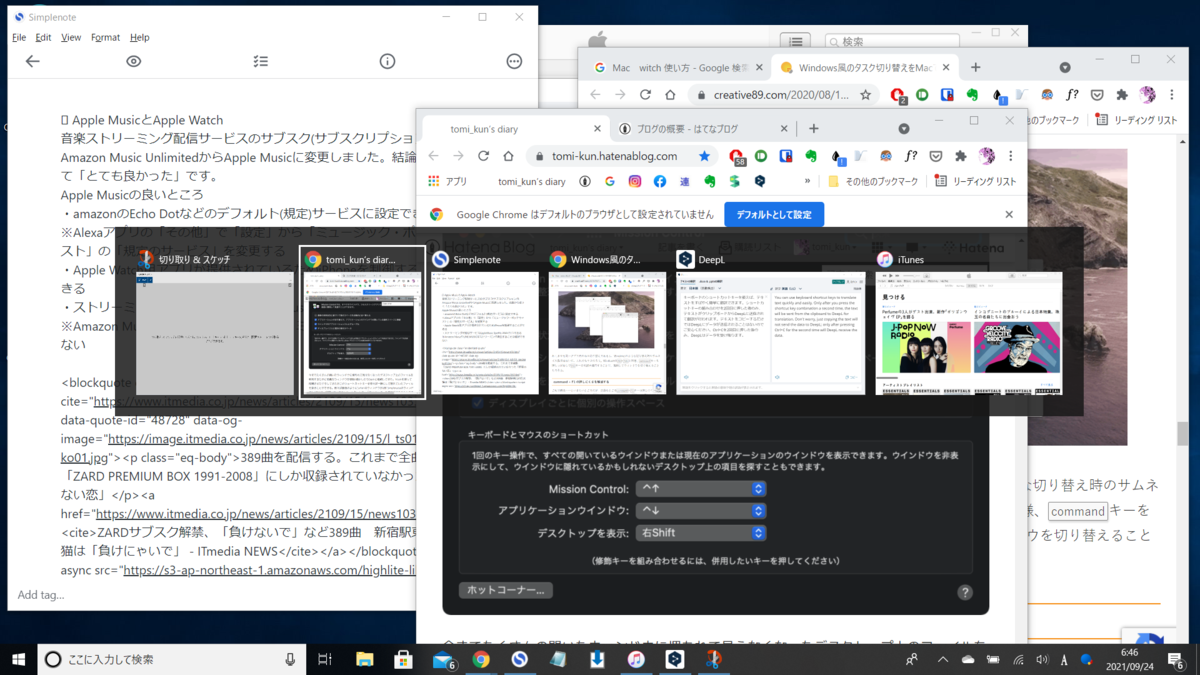1200x675 pixels.
Task: Open Simplenote File menu
Action: 19,37
